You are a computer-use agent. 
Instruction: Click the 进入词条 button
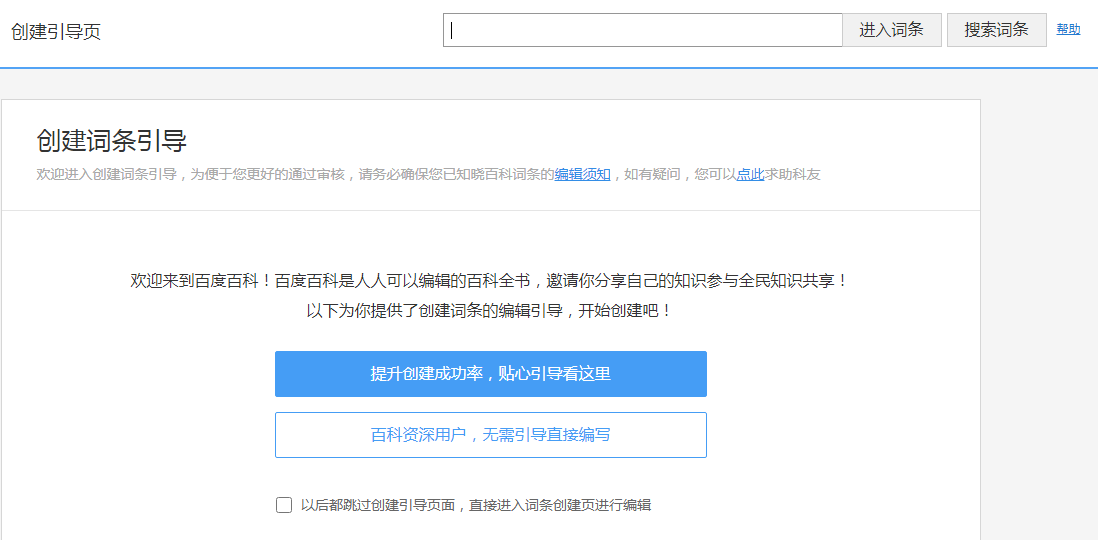[891, 30]
